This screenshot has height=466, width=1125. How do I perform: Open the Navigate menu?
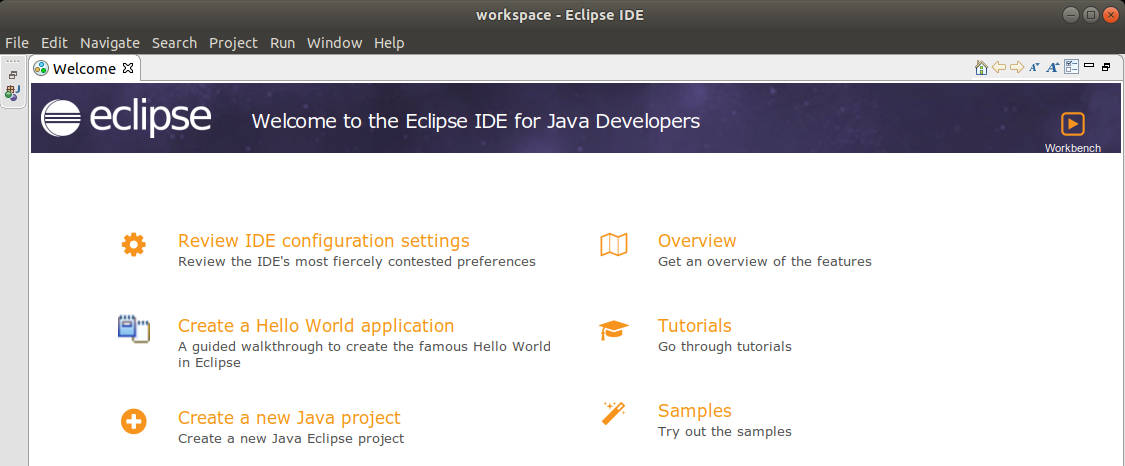click(110, 43)
